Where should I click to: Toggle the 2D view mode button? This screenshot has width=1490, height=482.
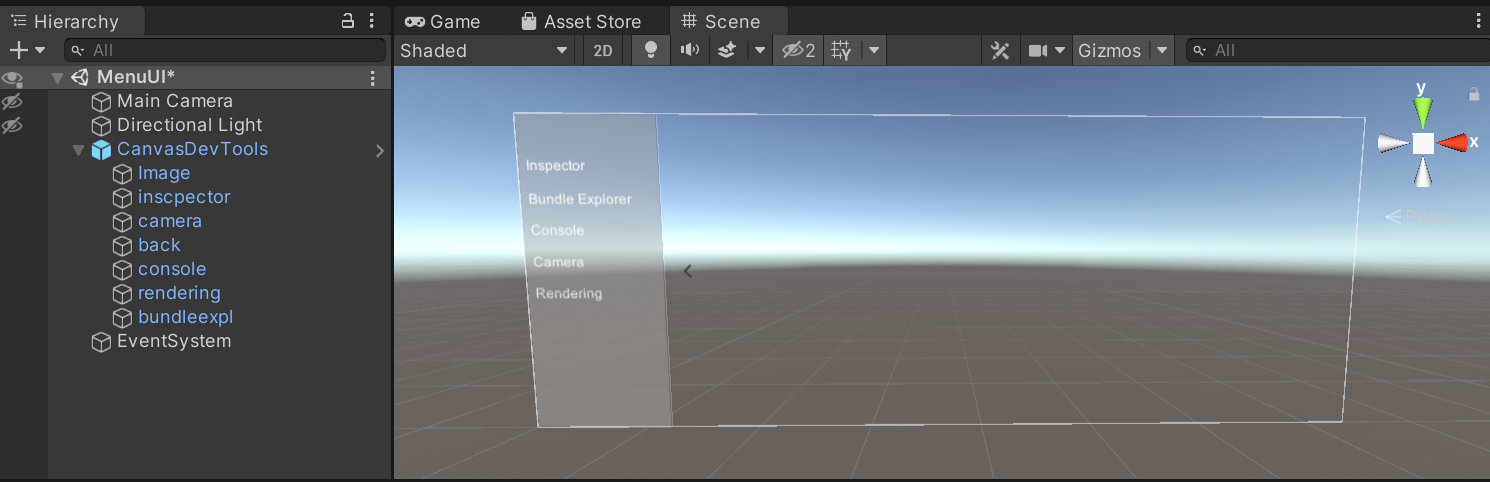coord(603,51)
